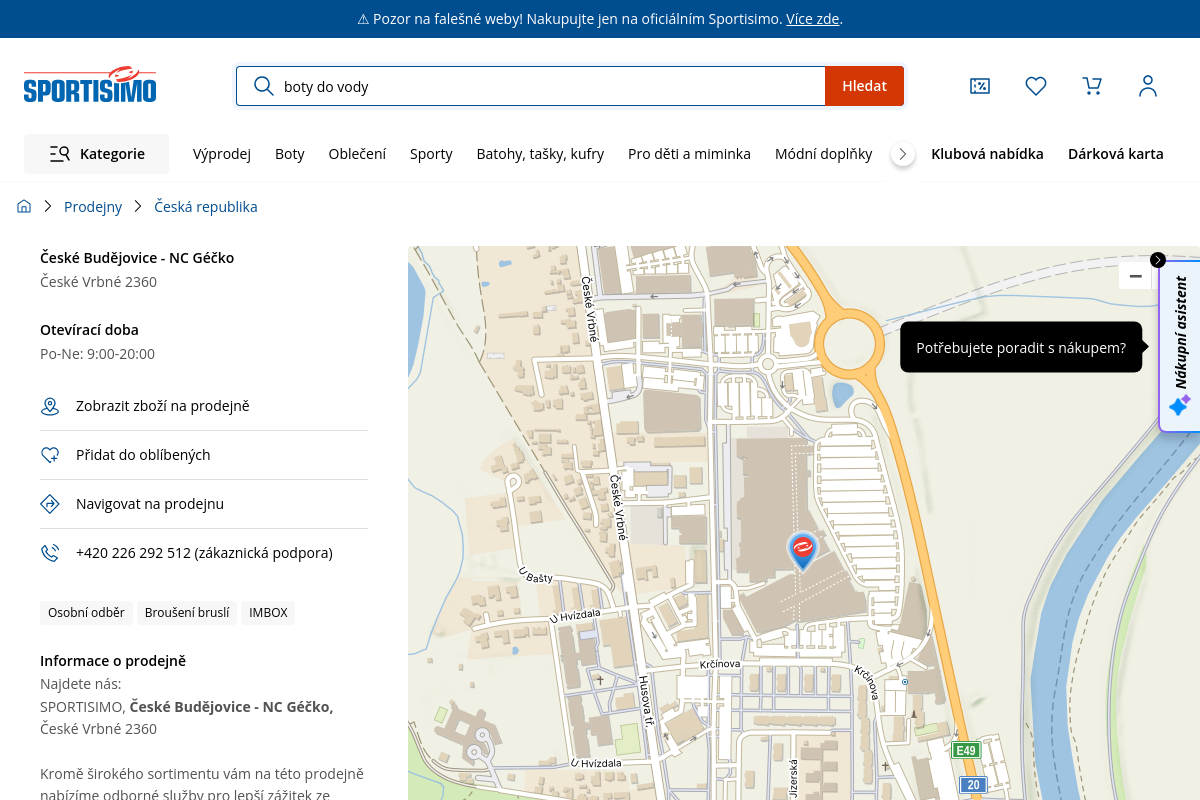
Task: Click Zobrazit zboží na prodejně
Action: tap(162, 406)
